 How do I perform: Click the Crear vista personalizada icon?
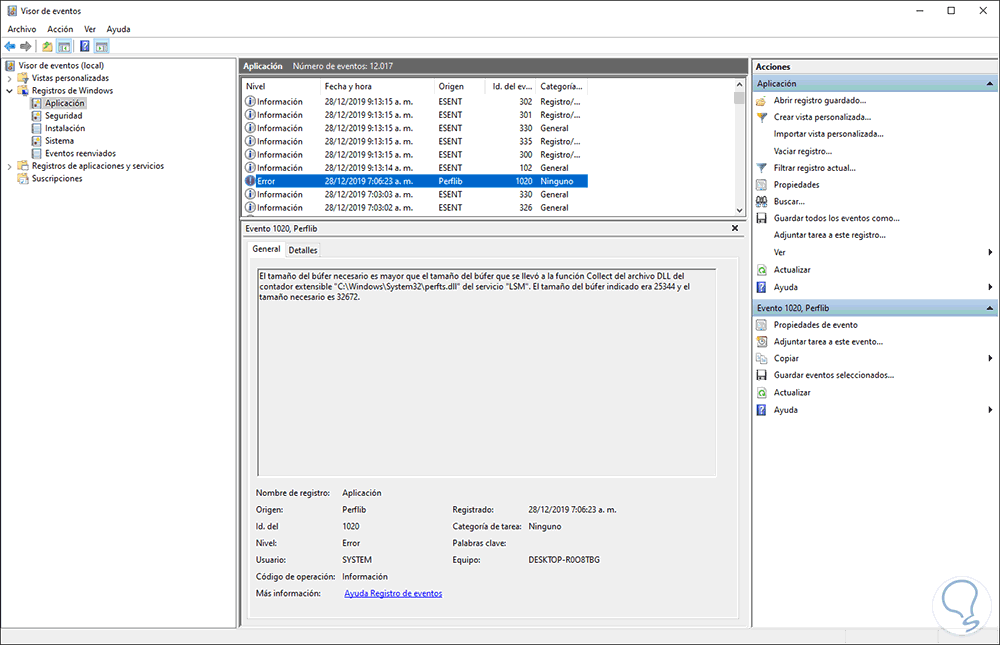pyautogui.click(x=762, y=117)
